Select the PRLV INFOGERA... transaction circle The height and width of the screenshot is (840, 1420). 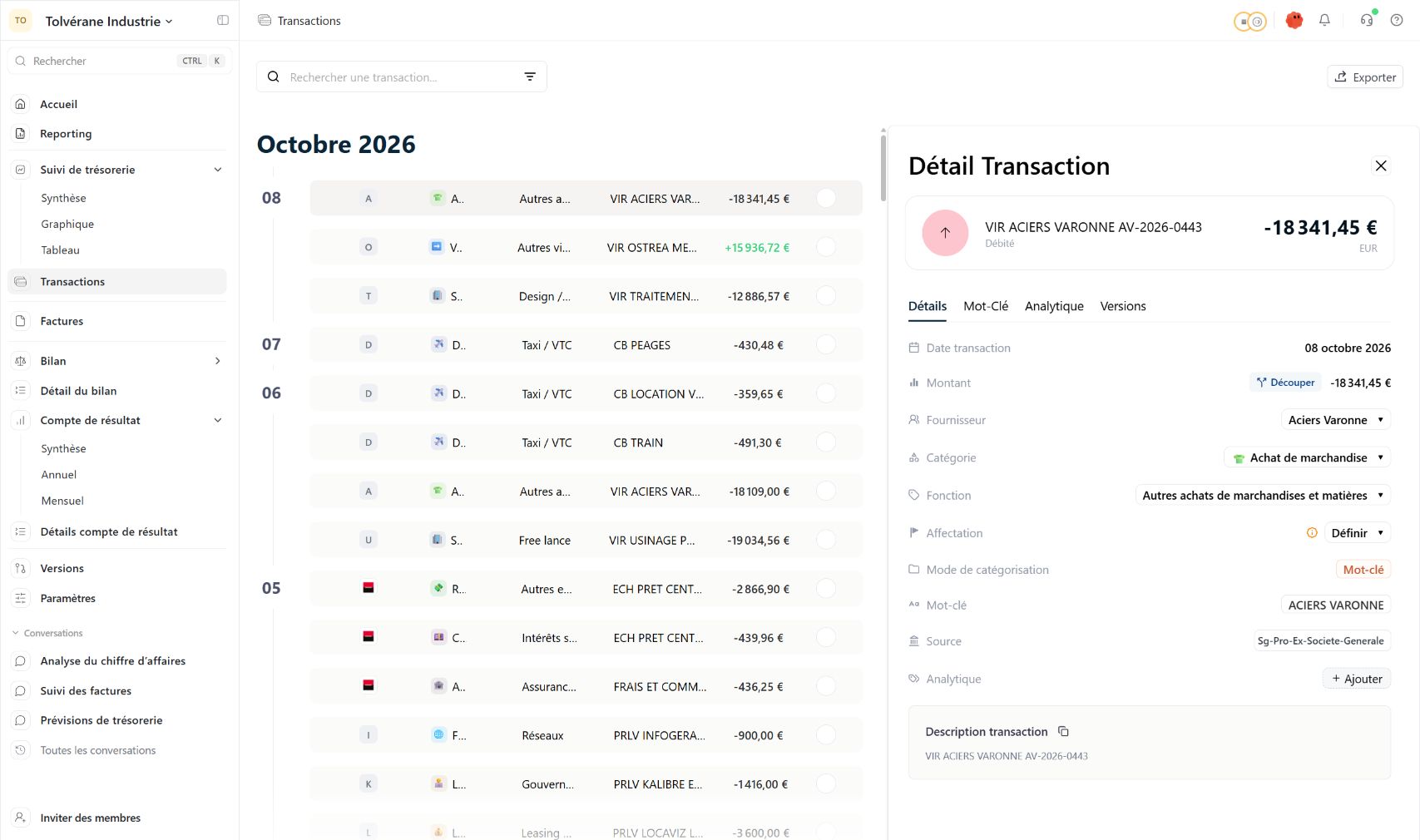click(826, 735)
